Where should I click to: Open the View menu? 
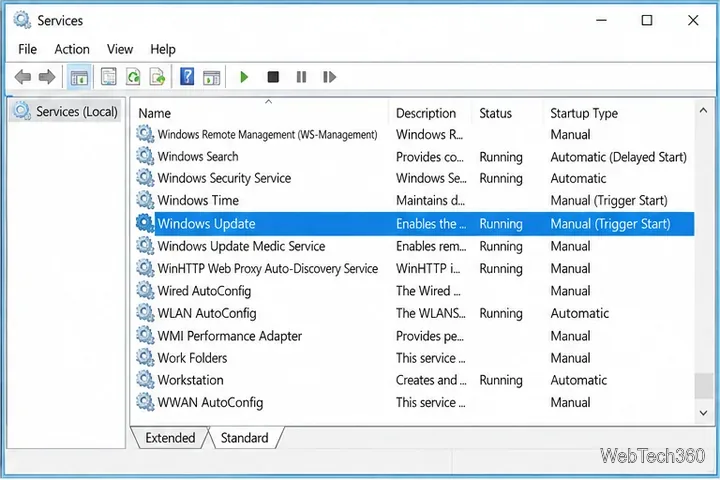point(120,49)
